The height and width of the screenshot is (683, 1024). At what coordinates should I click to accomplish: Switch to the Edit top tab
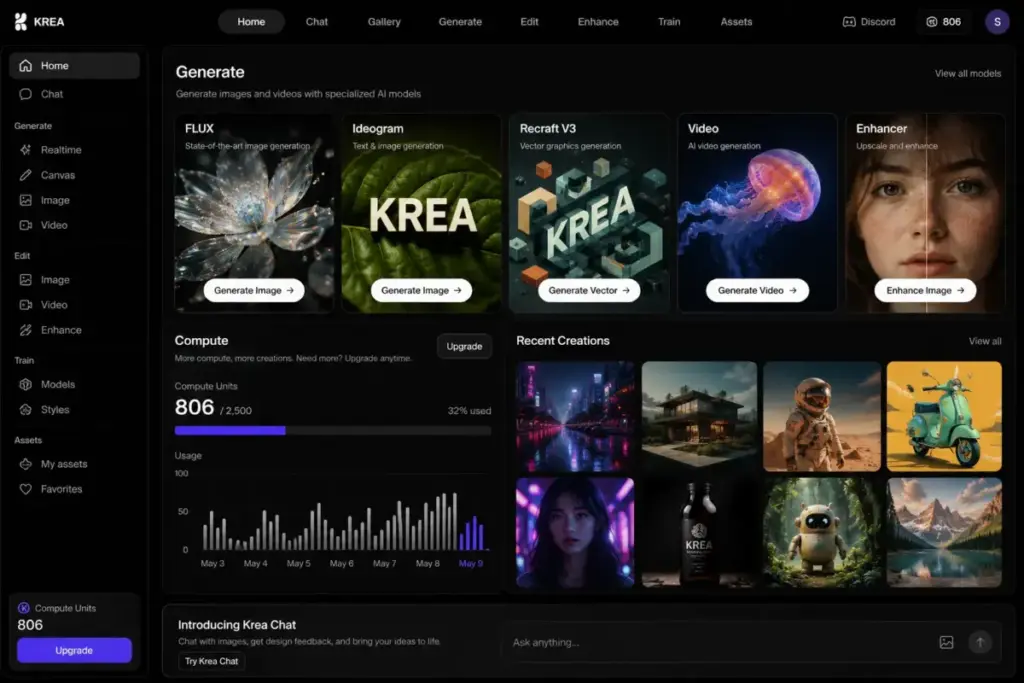pos(529,22)
